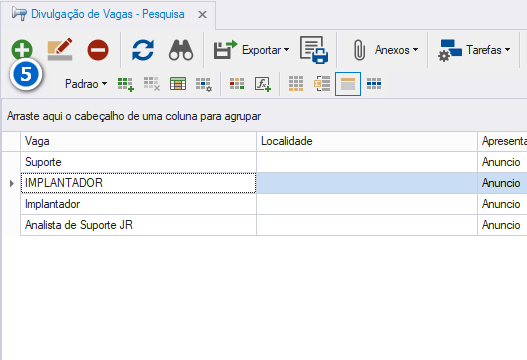Click the colored conditional formatting icon

pyautogui.click(x=237, y=84)
